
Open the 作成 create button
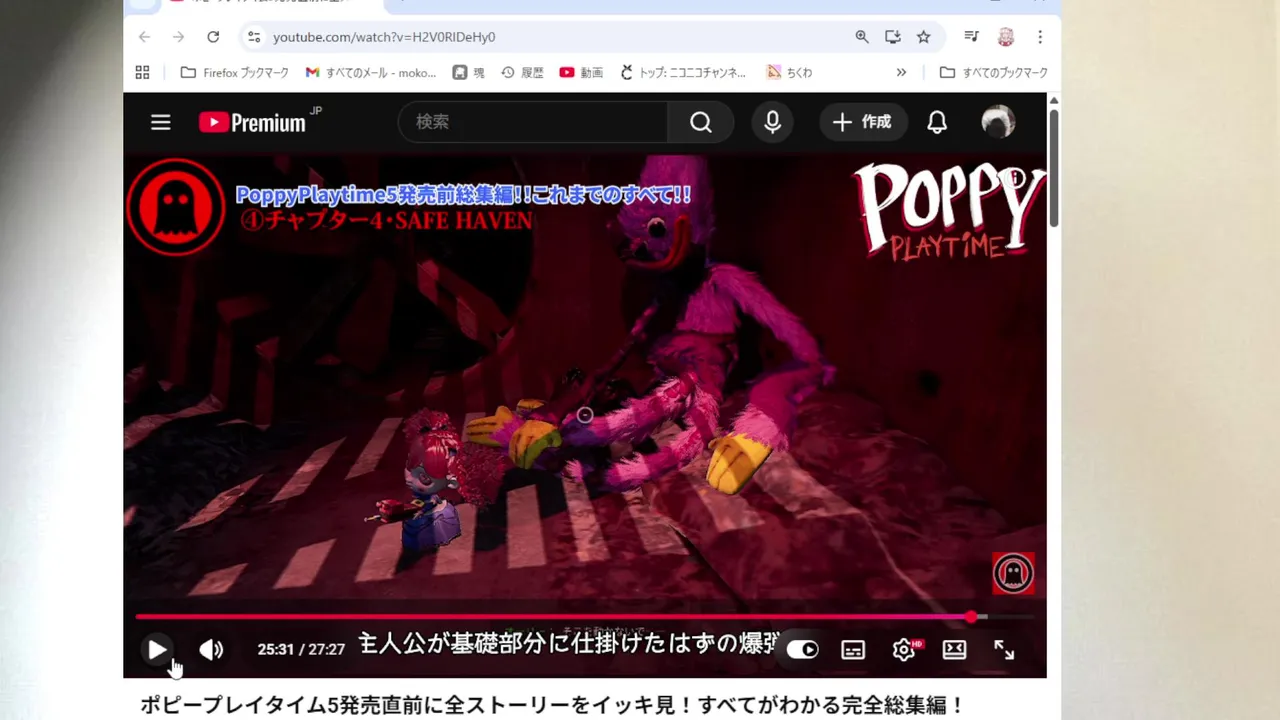point(863,122)
